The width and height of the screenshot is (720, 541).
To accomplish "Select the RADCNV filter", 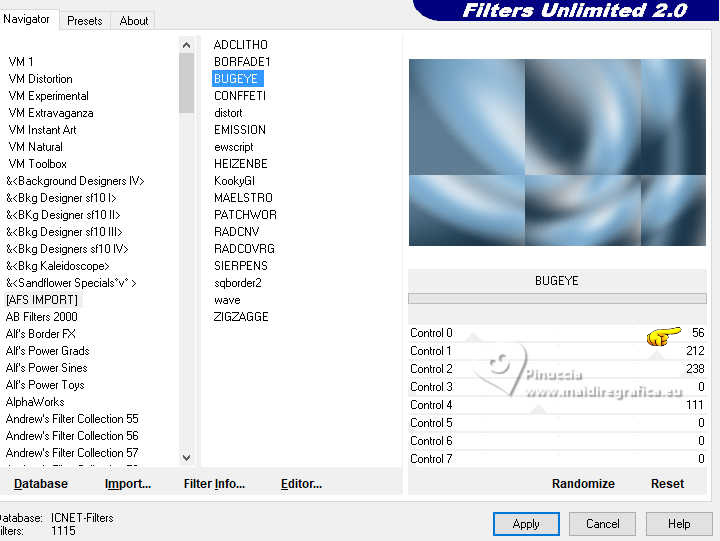I will tap(236, 231).
